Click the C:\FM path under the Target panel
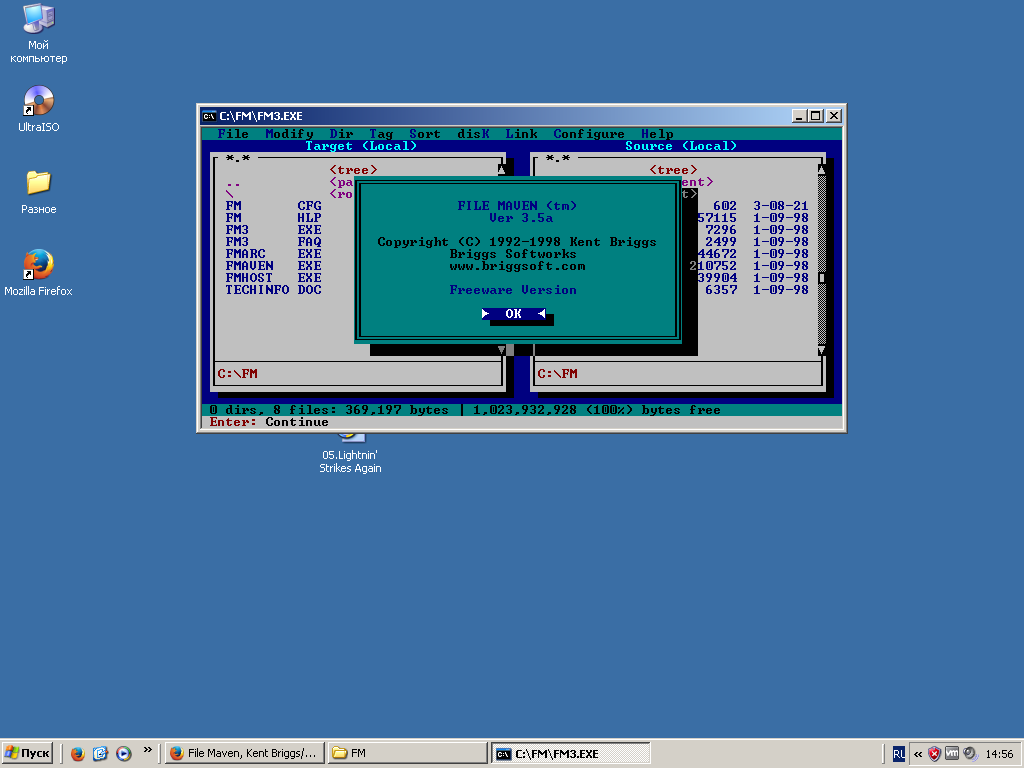 (238, 374)
